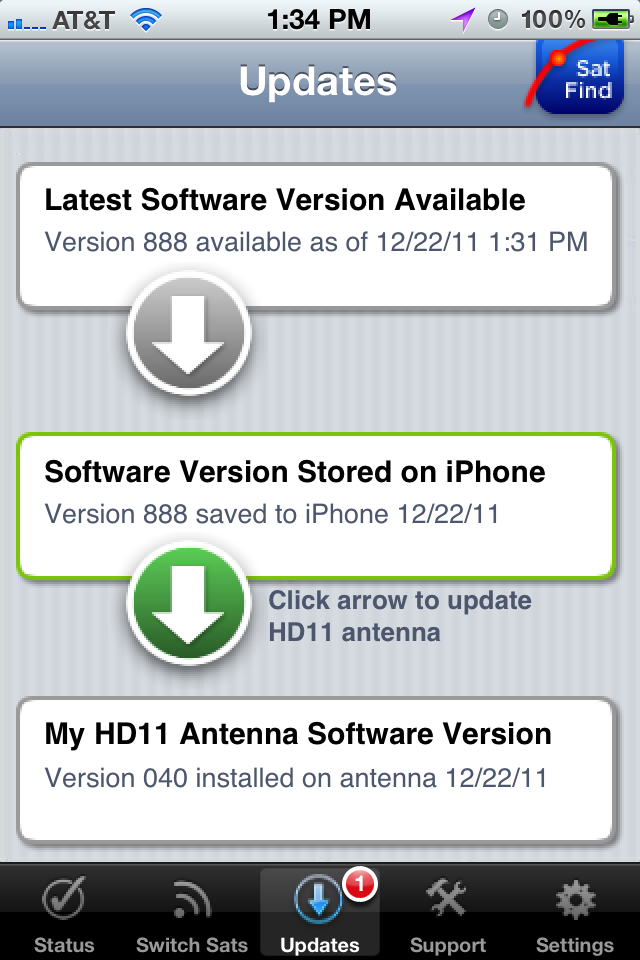Tap the 1:34 PM clock
Image resolution: width=640 pixels, height=960 pixels.
point(319,20)
